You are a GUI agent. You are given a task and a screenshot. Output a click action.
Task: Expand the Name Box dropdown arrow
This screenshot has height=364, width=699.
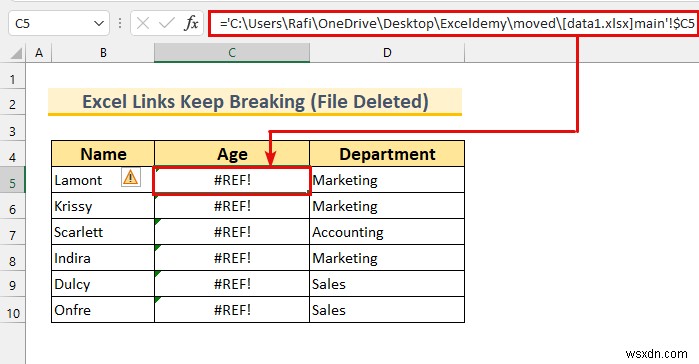tap(99, 23)
